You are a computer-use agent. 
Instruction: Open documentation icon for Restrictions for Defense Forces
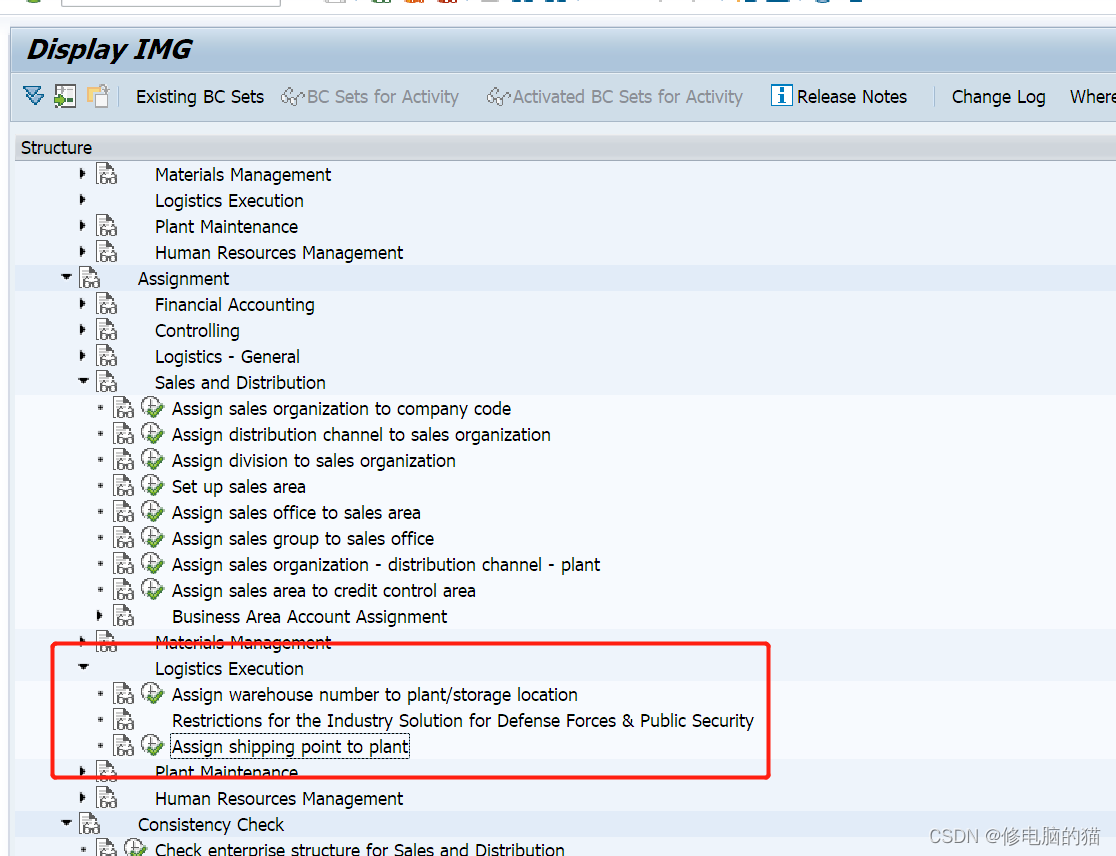pos(123,721)
